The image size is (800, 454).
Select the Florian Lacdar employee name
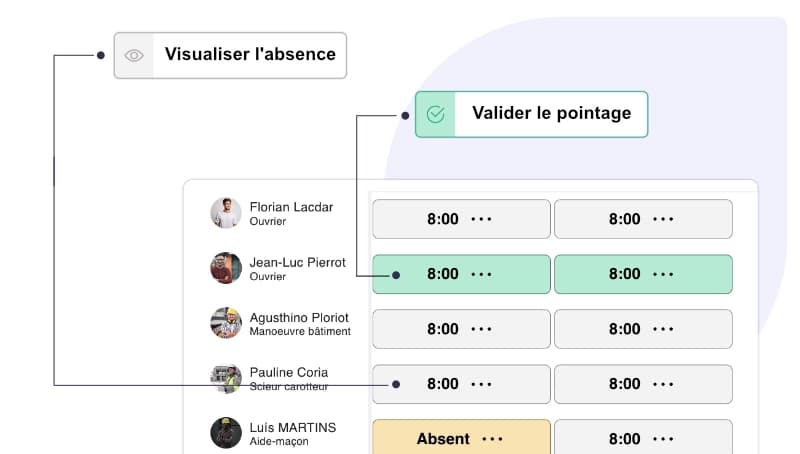point(291,207)
